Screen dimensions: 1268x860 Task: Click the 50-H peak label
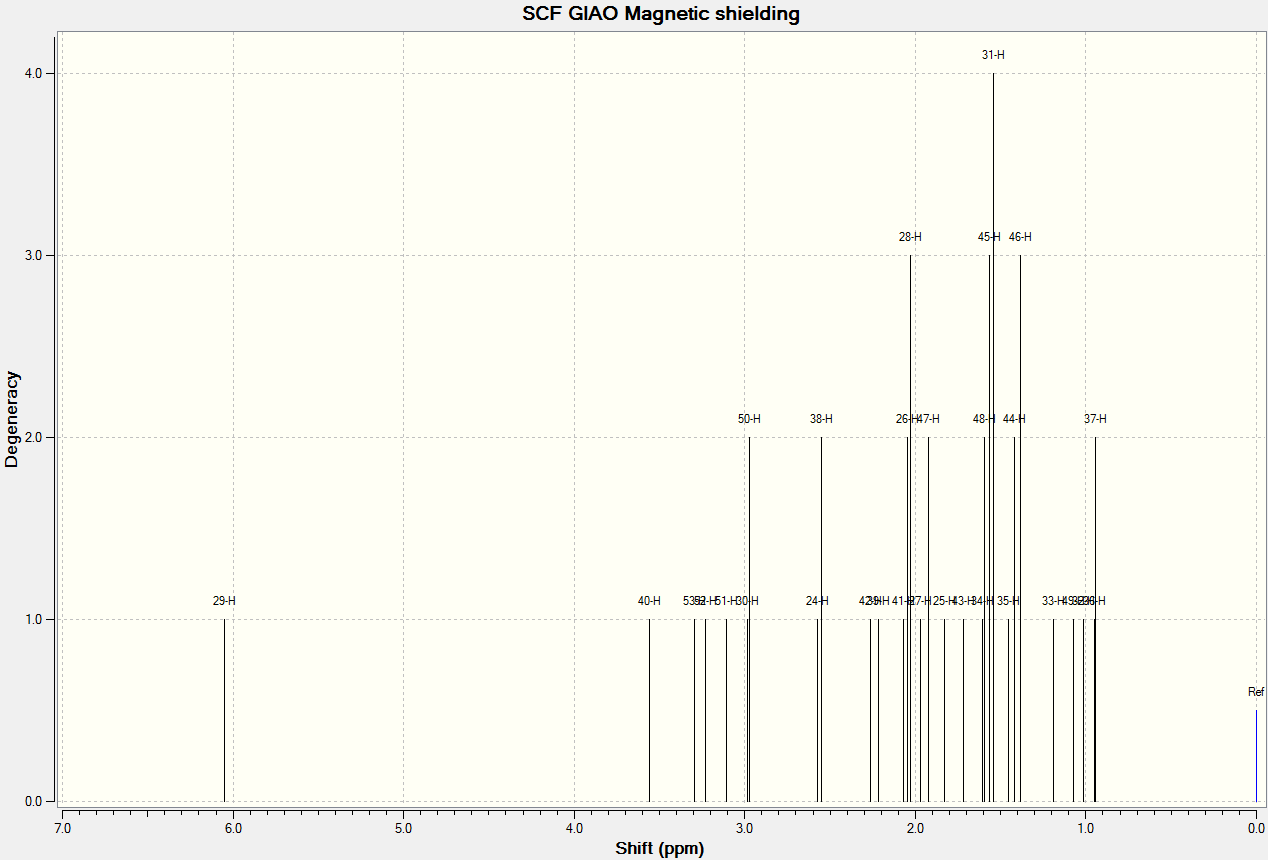[x=749, y=419]
